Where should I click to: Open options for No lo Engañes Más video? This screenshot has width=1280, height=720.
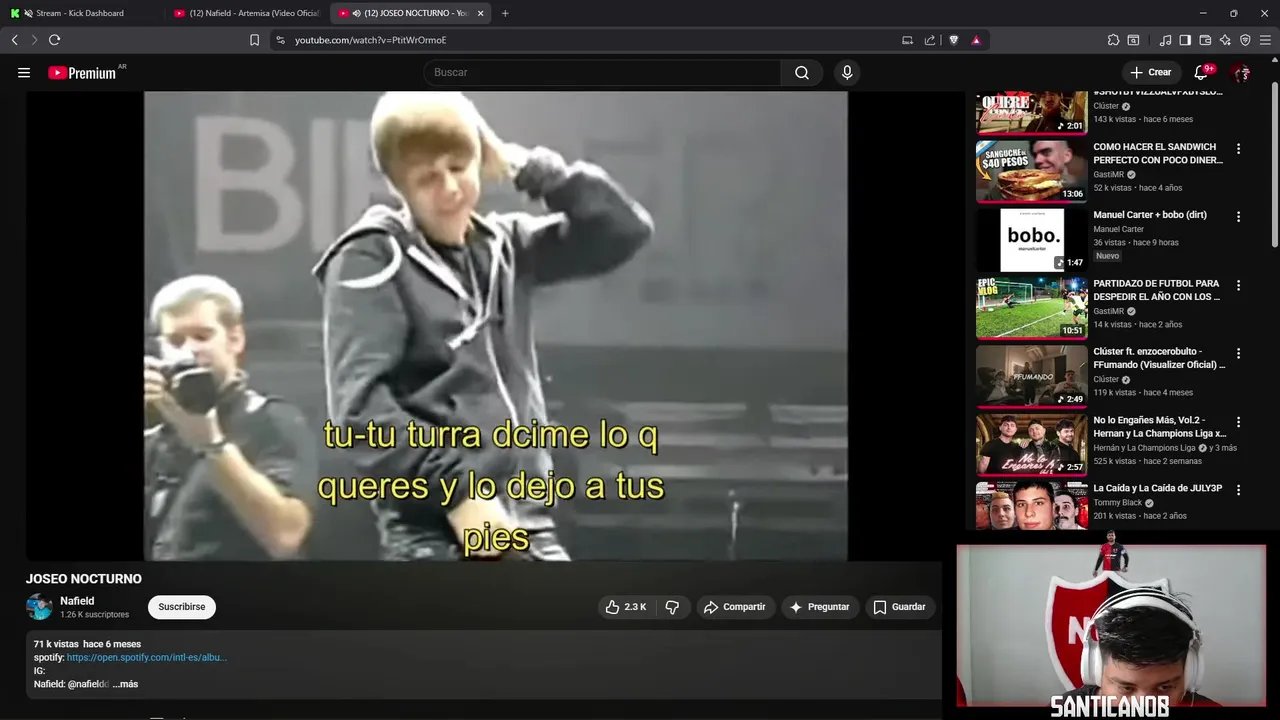tap(1238, 422)
